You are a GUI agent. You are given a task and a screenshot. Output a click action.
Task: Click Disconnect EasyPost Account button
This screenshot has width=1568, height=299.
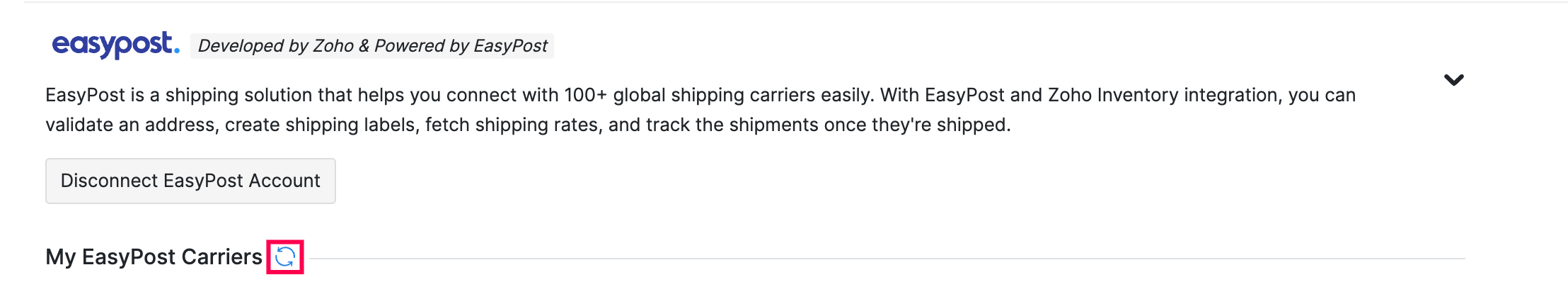point(190,181)
